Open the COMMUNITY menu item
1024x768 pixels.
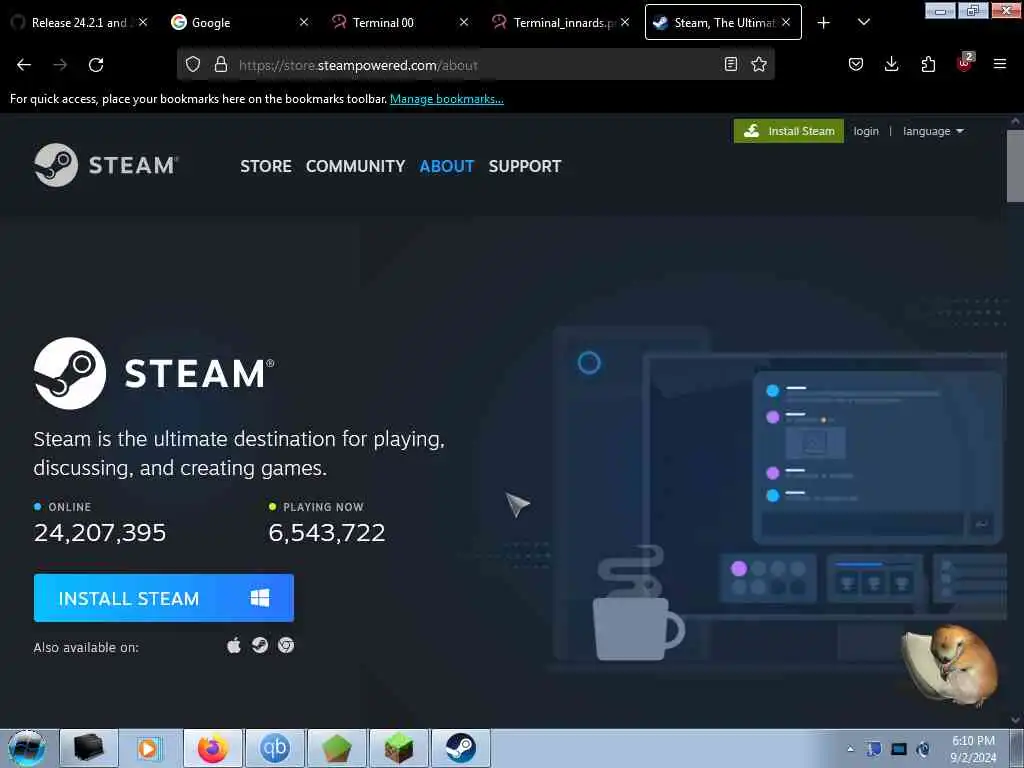point(355,166)
